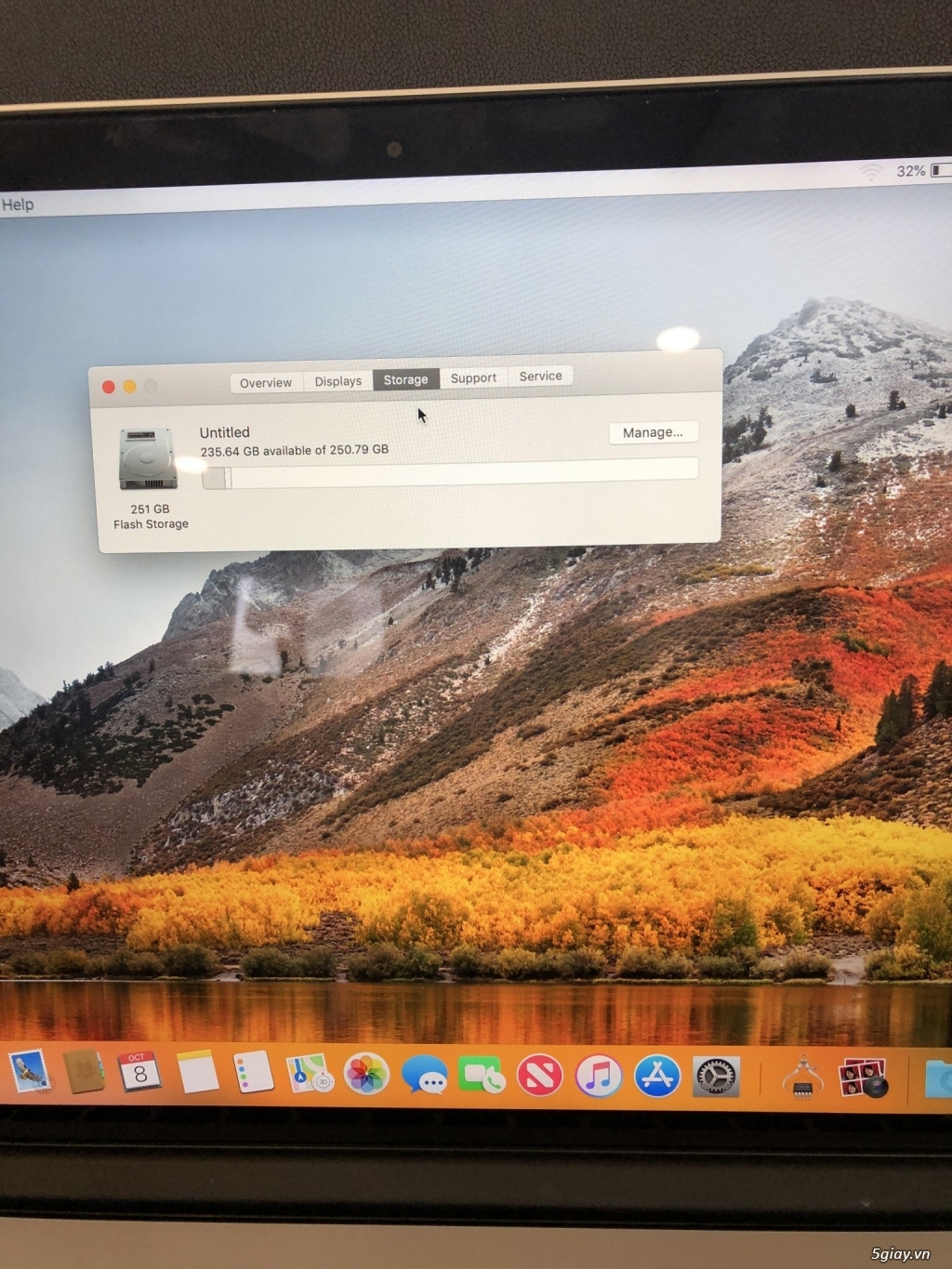952x1269 pixels.
Task: Open the App Store
Action: (656, 1077)
